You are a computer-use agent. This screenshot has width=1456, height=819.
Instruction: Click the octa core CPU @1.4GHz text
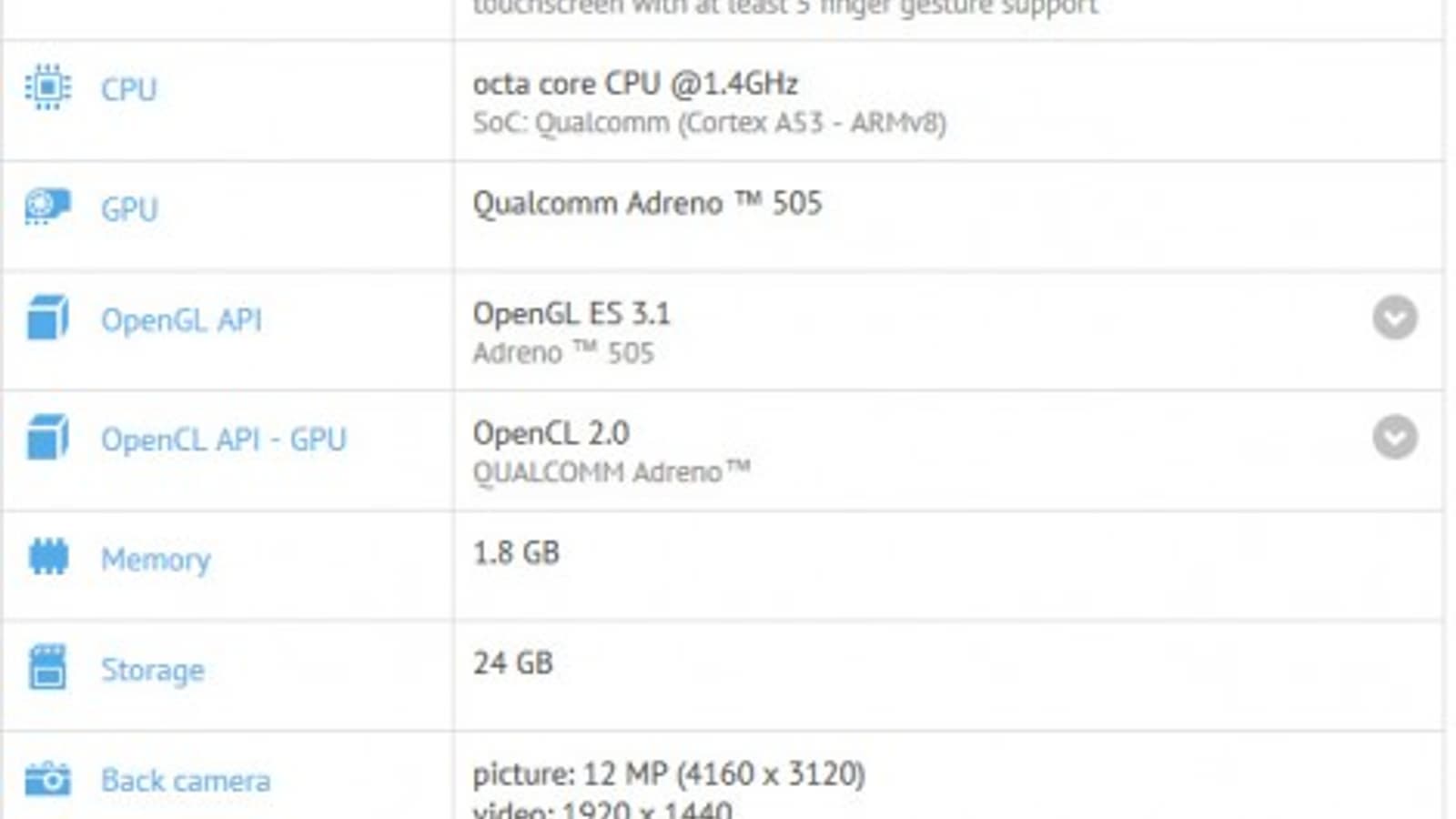click(x=634, y=84)
